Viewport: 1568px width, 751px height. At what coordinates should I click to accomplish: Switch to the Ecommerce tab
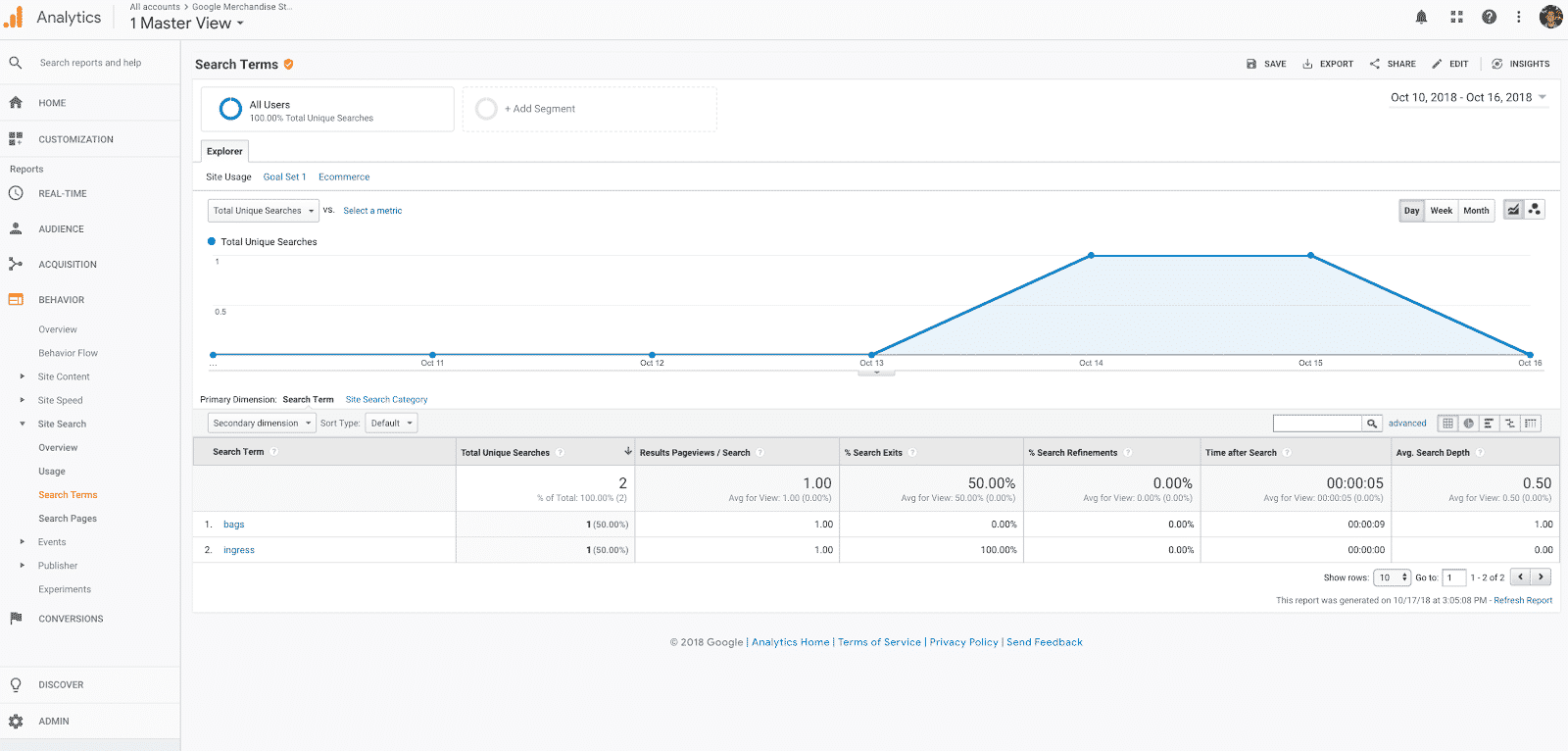tap(344, 177)
